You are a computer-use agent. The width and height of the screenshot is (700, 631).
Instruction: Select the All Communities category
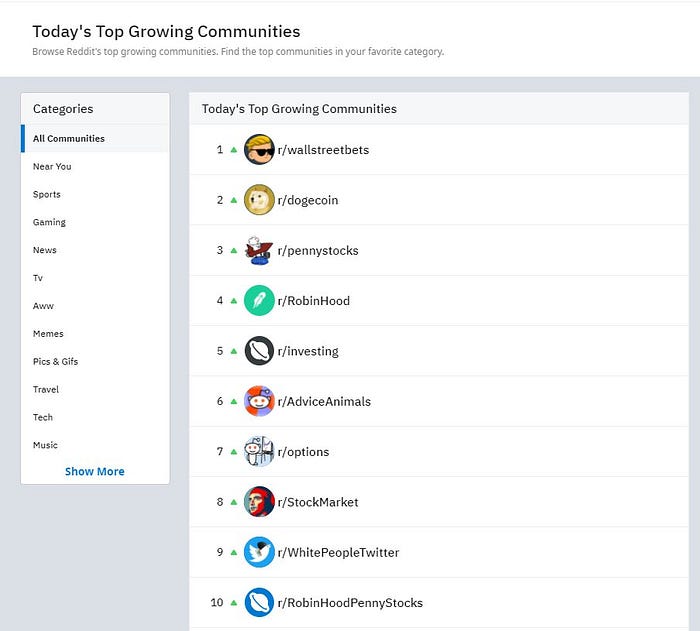click(95, 138)
